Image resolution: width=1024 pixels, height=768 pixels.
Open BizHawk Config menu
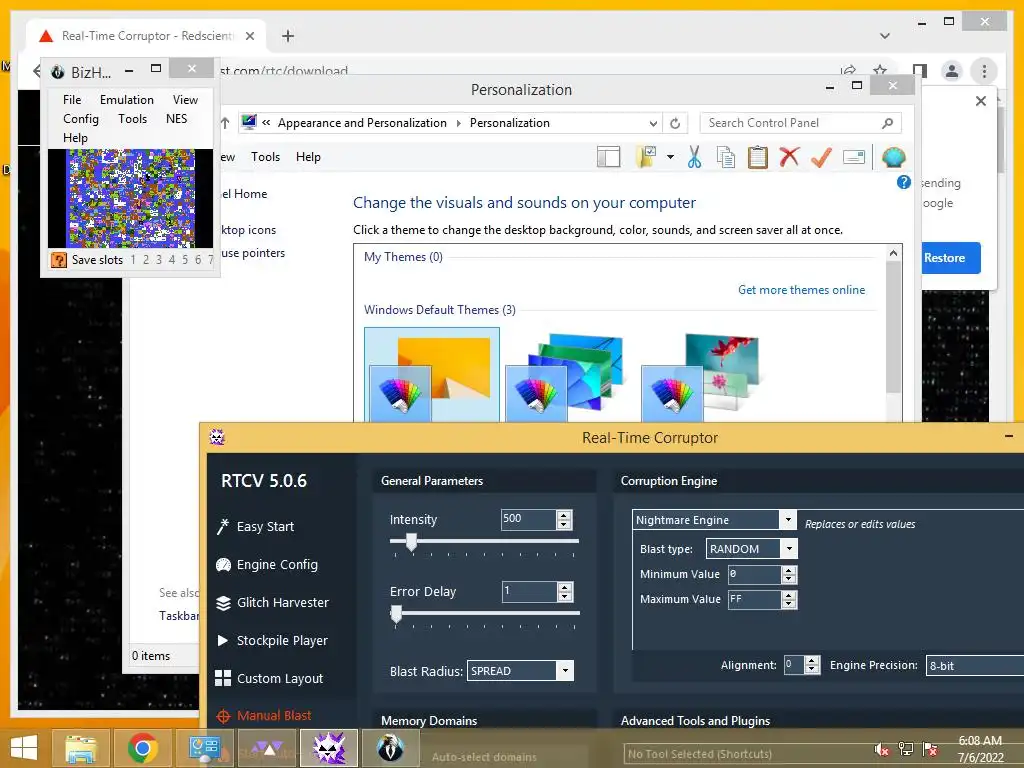[81, 119]
